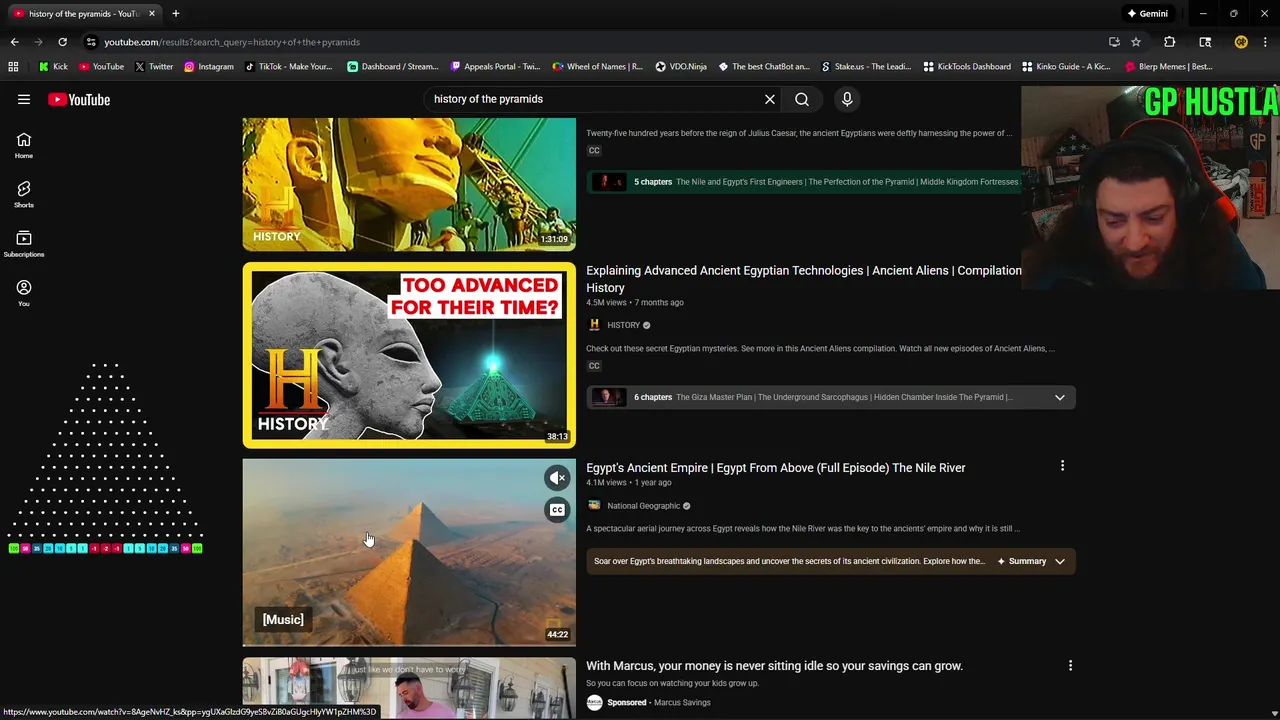
Task: Open the Stake.us bookmark
Action: coord(865,67)
